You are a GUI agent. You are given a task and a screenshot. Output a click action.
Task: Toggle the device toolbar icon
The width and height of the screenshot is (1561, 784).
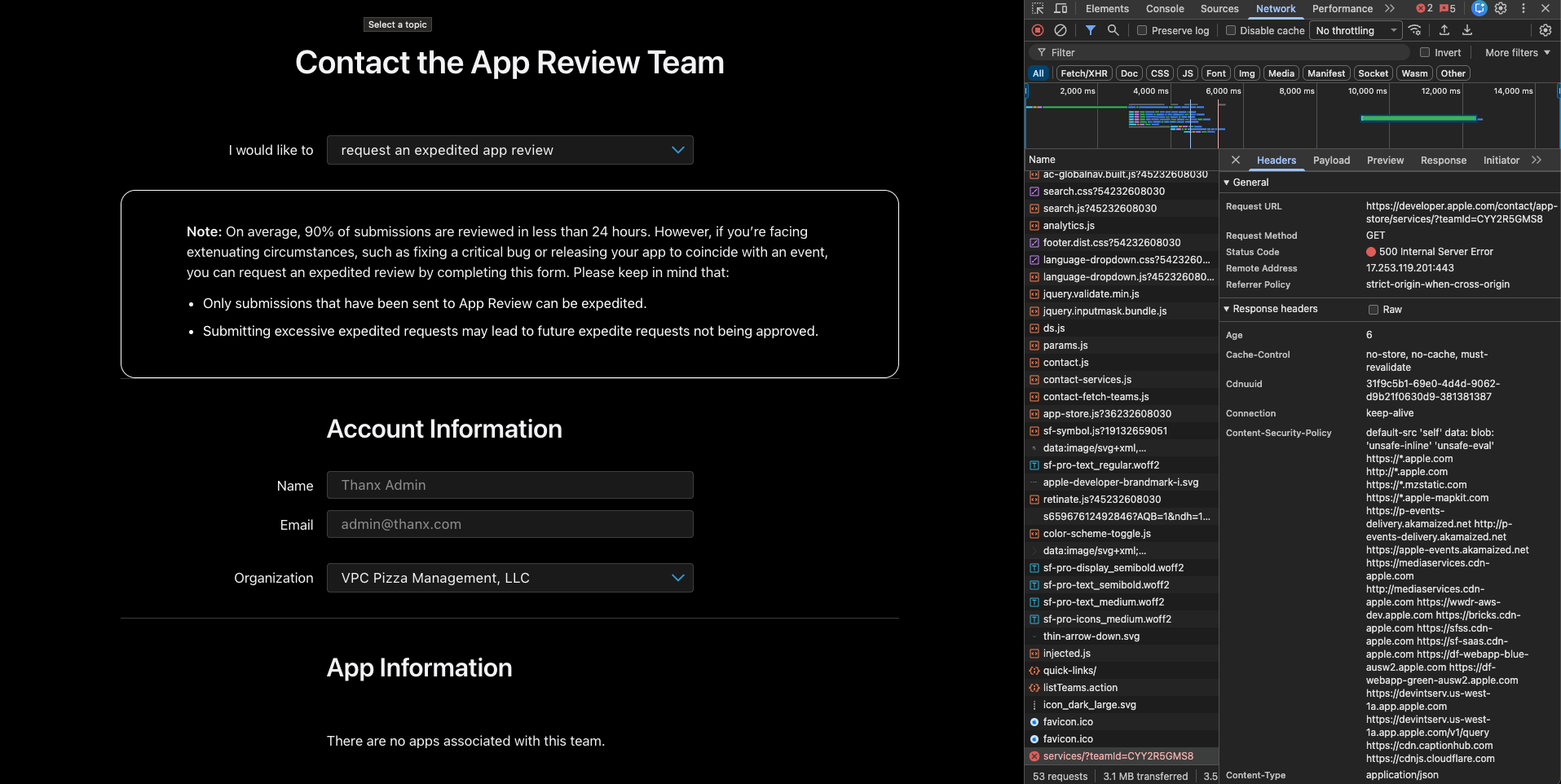1061,9
